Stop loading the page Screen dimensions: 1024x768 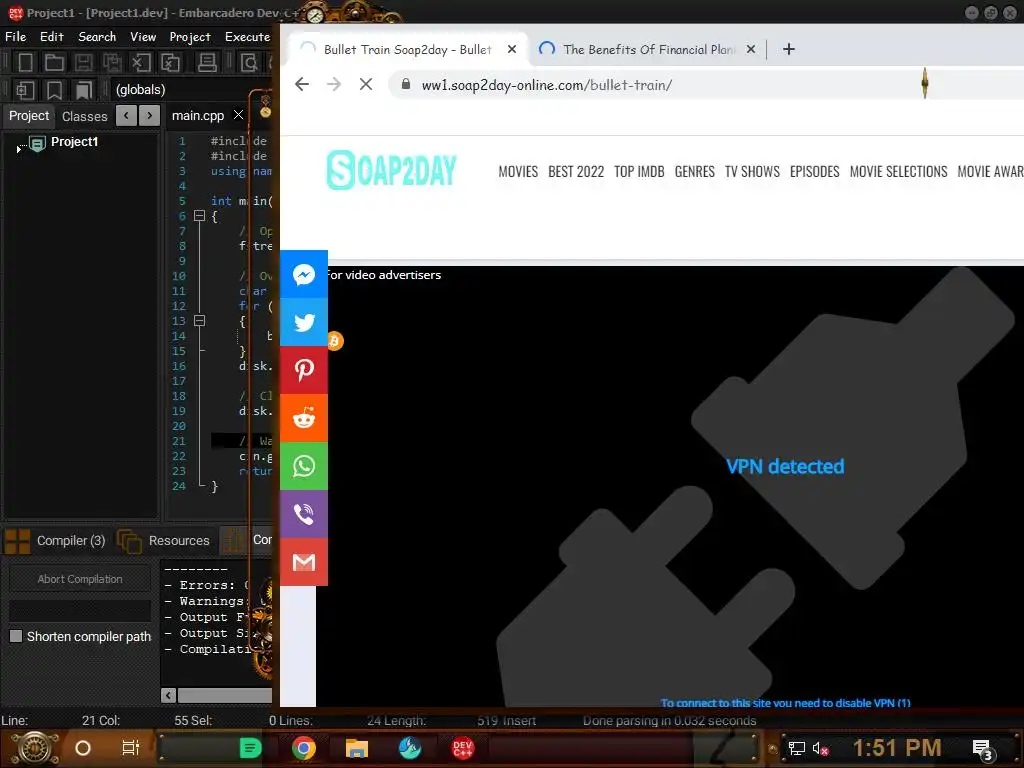[366, 84]
